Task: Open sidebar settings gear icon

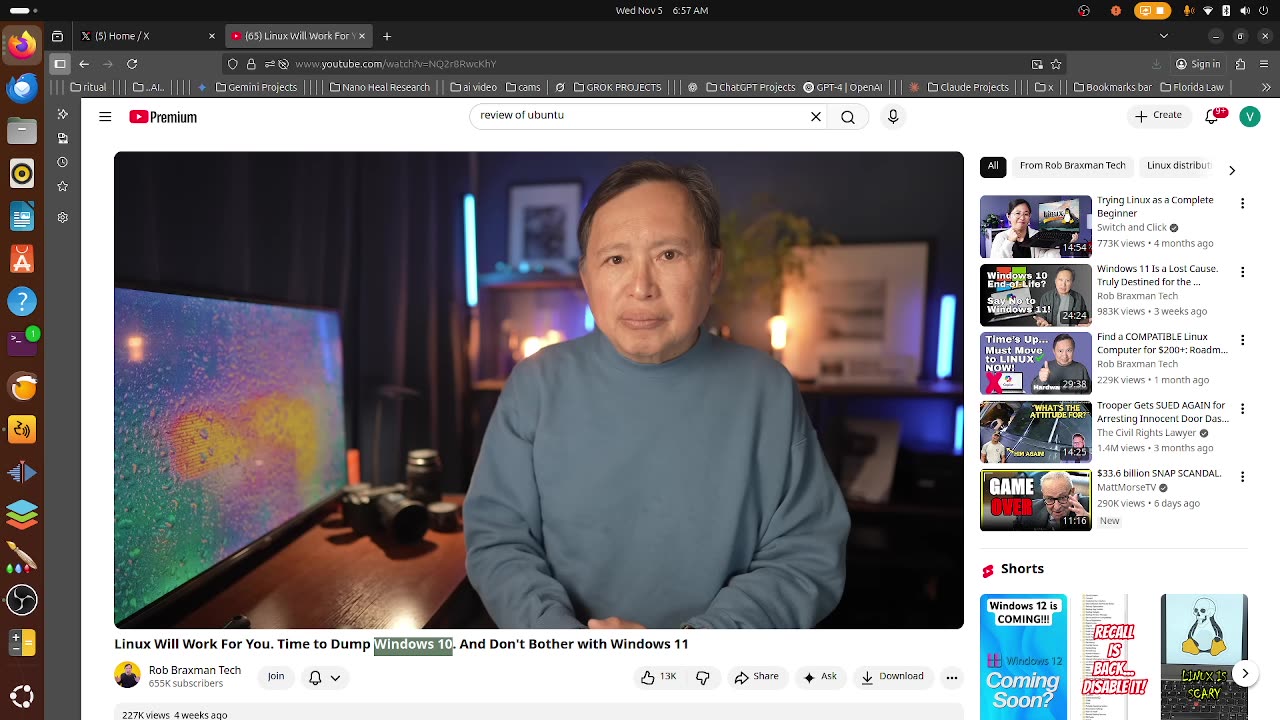Action: pos(62,217)
